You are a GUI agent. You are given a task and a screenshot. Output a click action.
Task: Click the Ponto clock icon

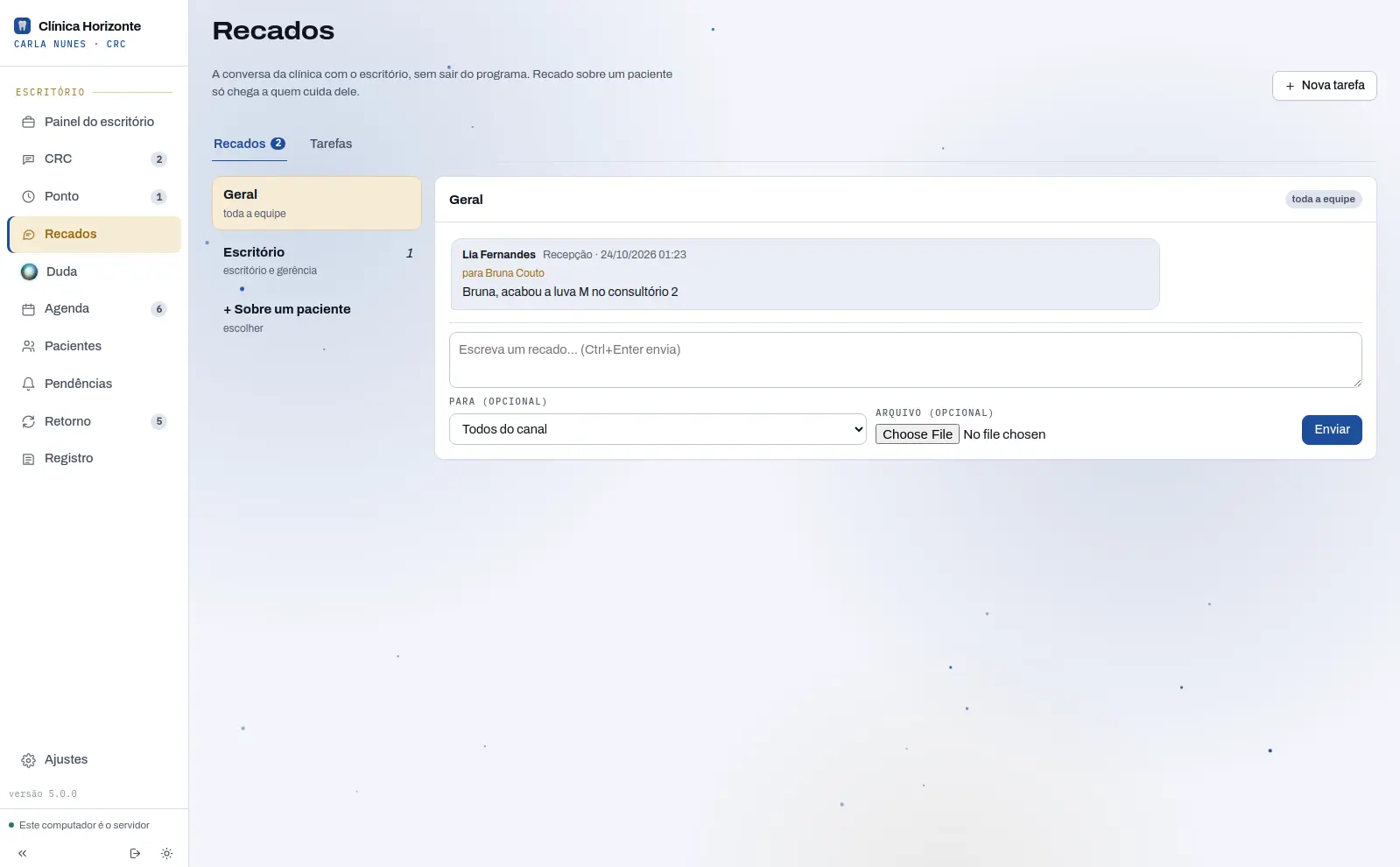(x=28, y=197)
